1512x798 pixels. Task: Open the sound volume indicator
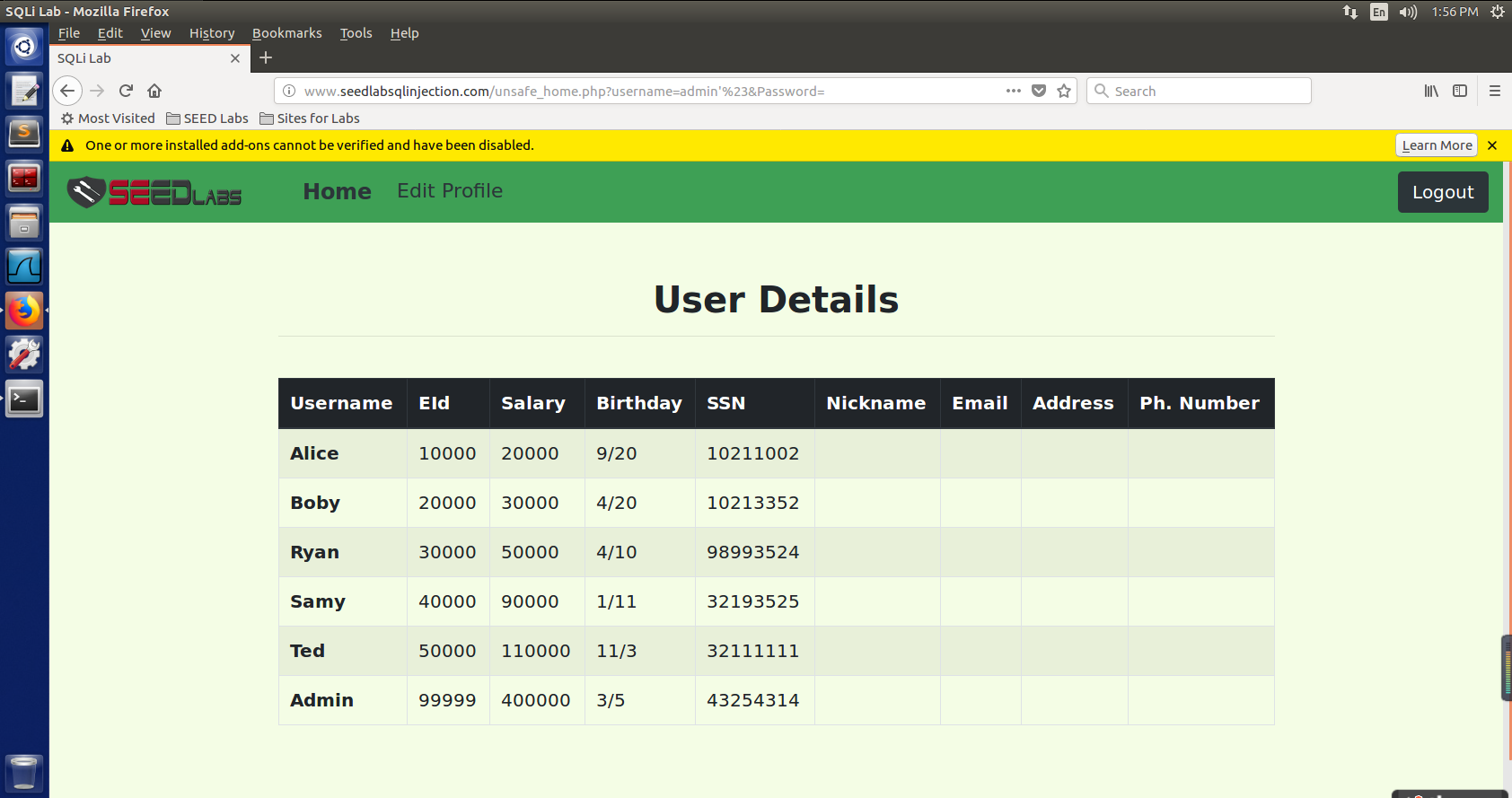pyautogui.click(x=1408, y=12)
